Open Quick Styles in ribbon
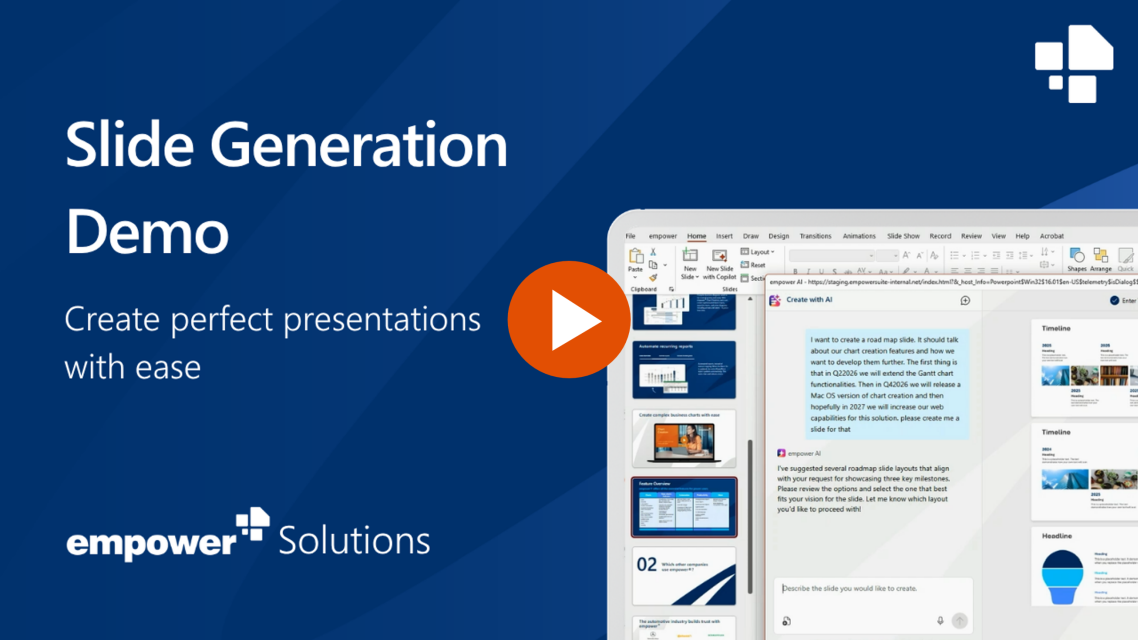The height and width of the screenshot is (640, 1138). point(1126,259)
